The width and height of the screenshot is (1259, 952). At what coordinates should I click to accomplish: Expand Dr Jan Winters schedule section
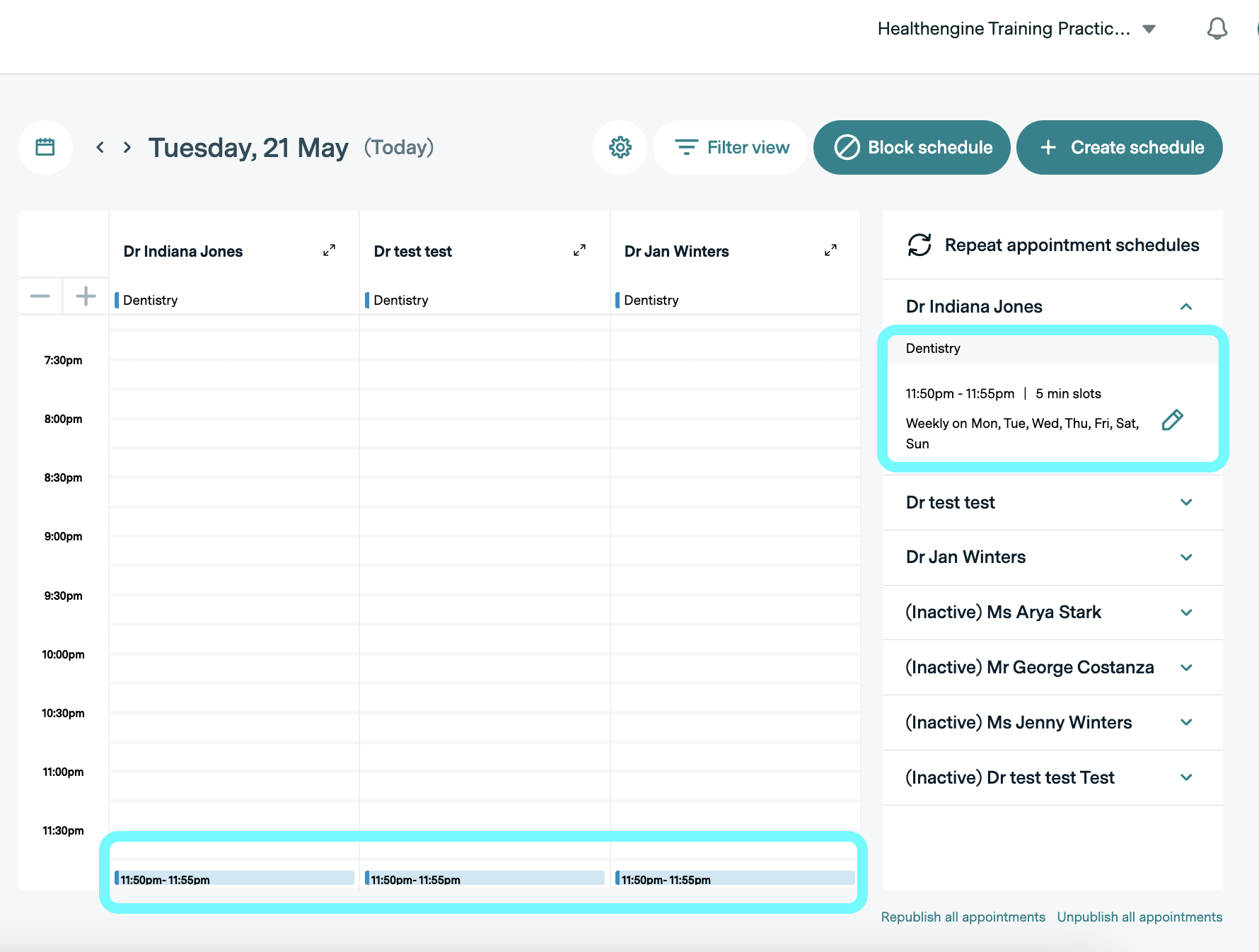(1186, 557)
